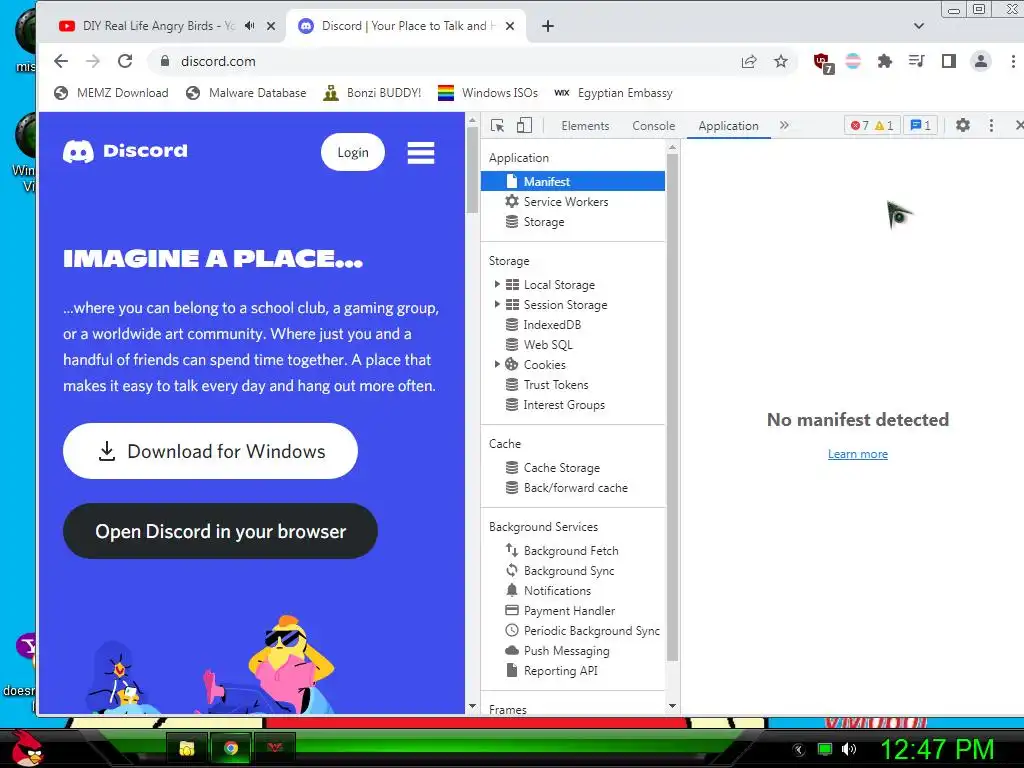Select IndexedDB entry
The image size is (1024, 768).
coord(552,325)
